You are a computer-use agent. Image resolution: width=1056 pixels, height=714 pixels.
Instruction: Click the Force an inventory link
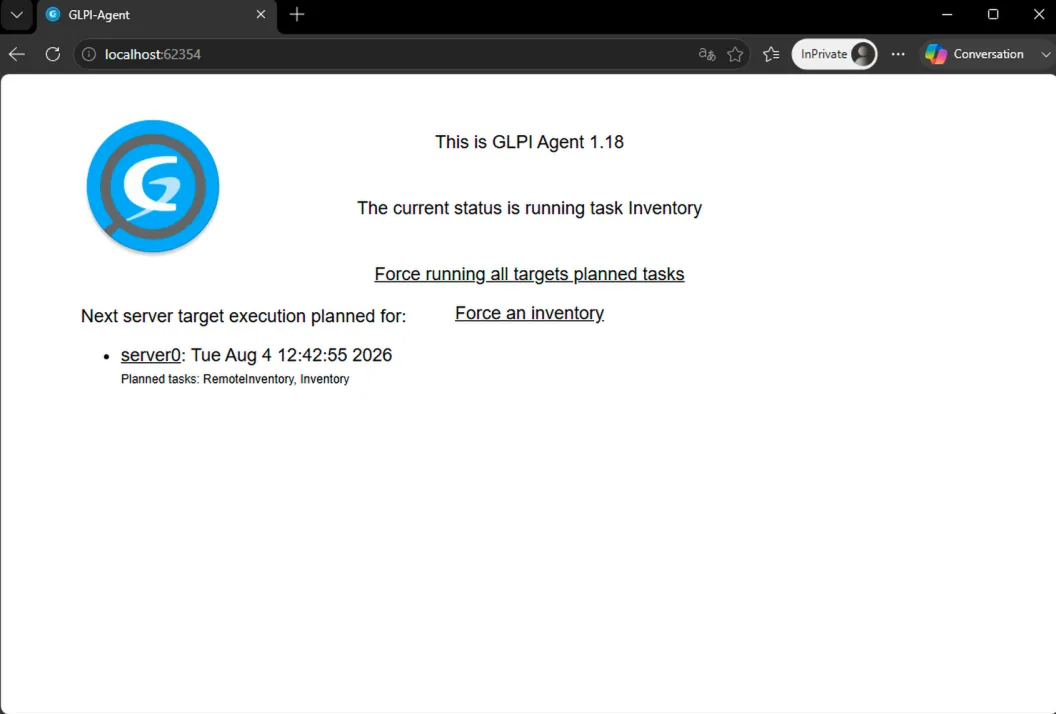(529, 313)
